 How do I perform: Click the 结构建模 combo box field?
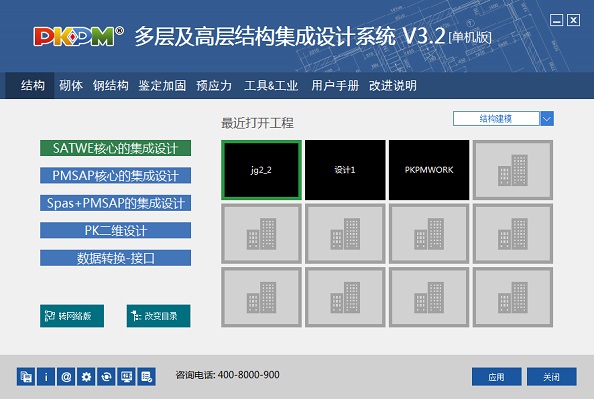point(496,119)
